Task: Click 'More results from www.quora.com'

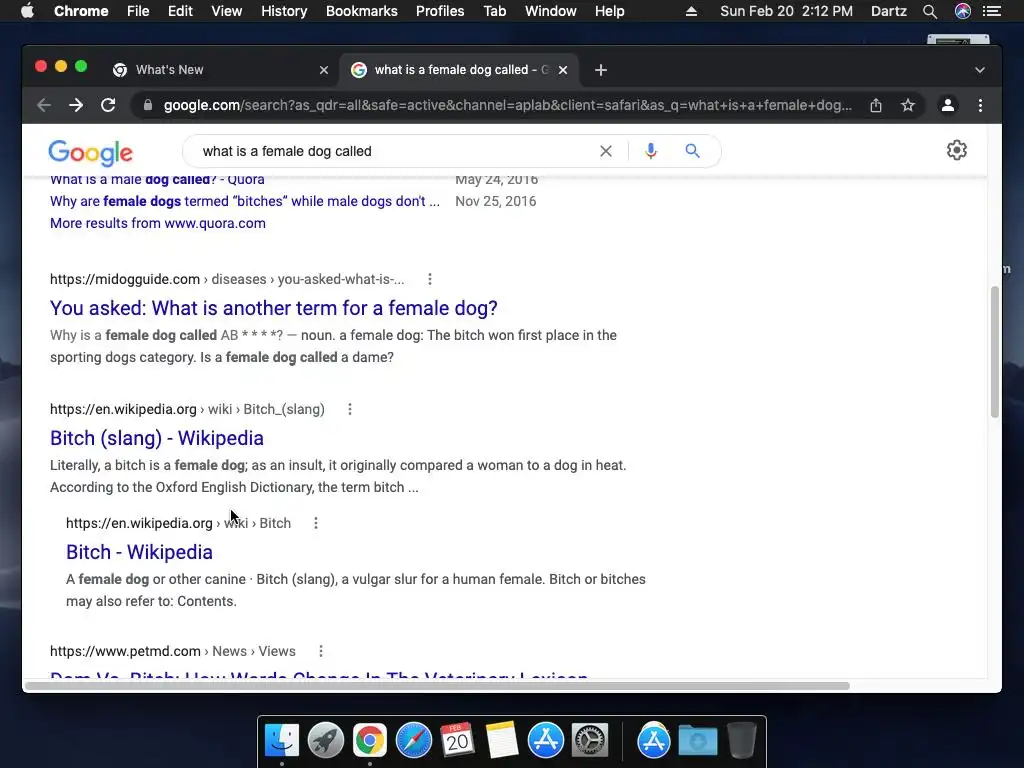Action: tap(158, 223)
